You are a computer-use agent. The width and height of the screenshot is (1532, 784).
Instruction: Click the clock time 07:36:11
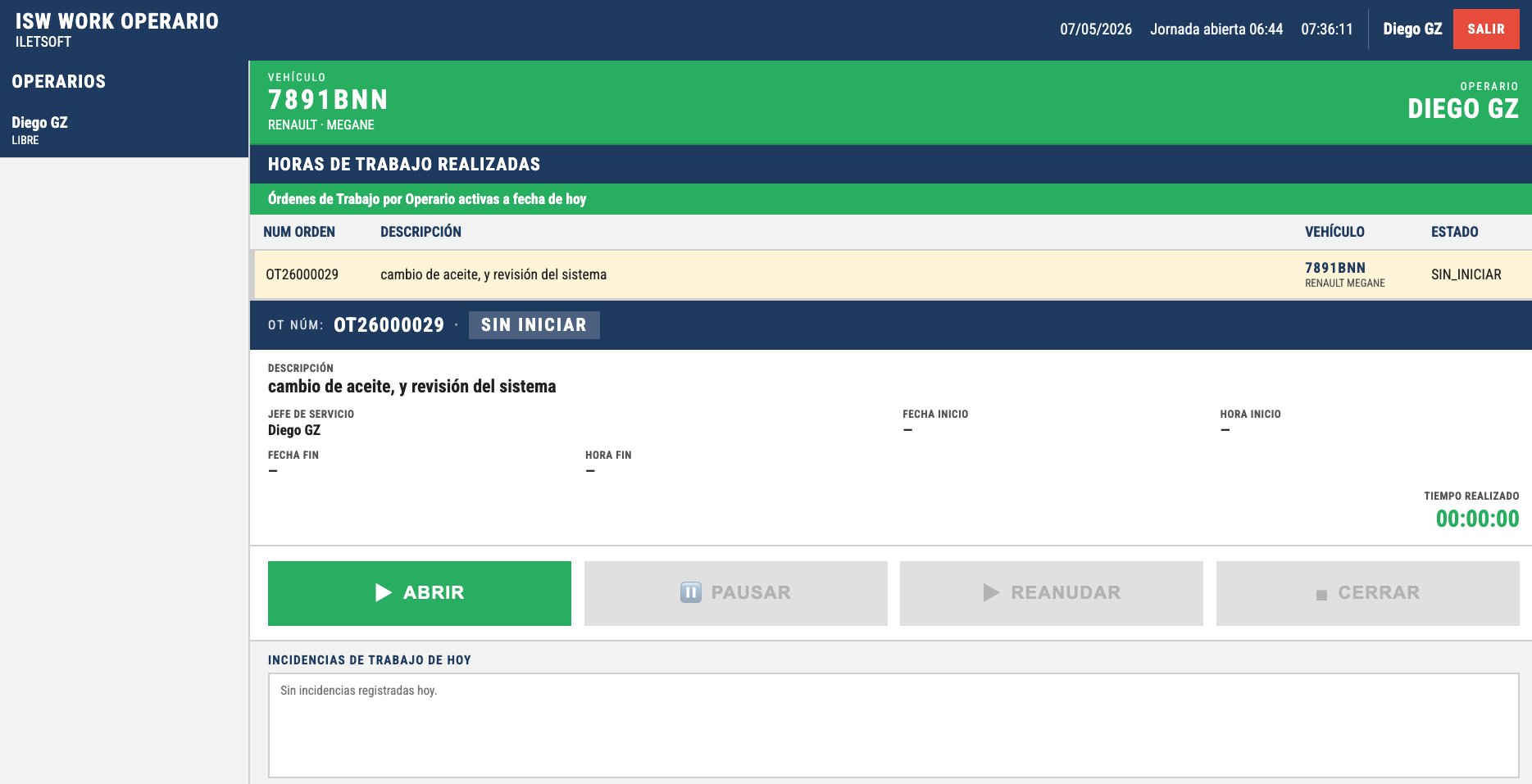coord(1326,29)
